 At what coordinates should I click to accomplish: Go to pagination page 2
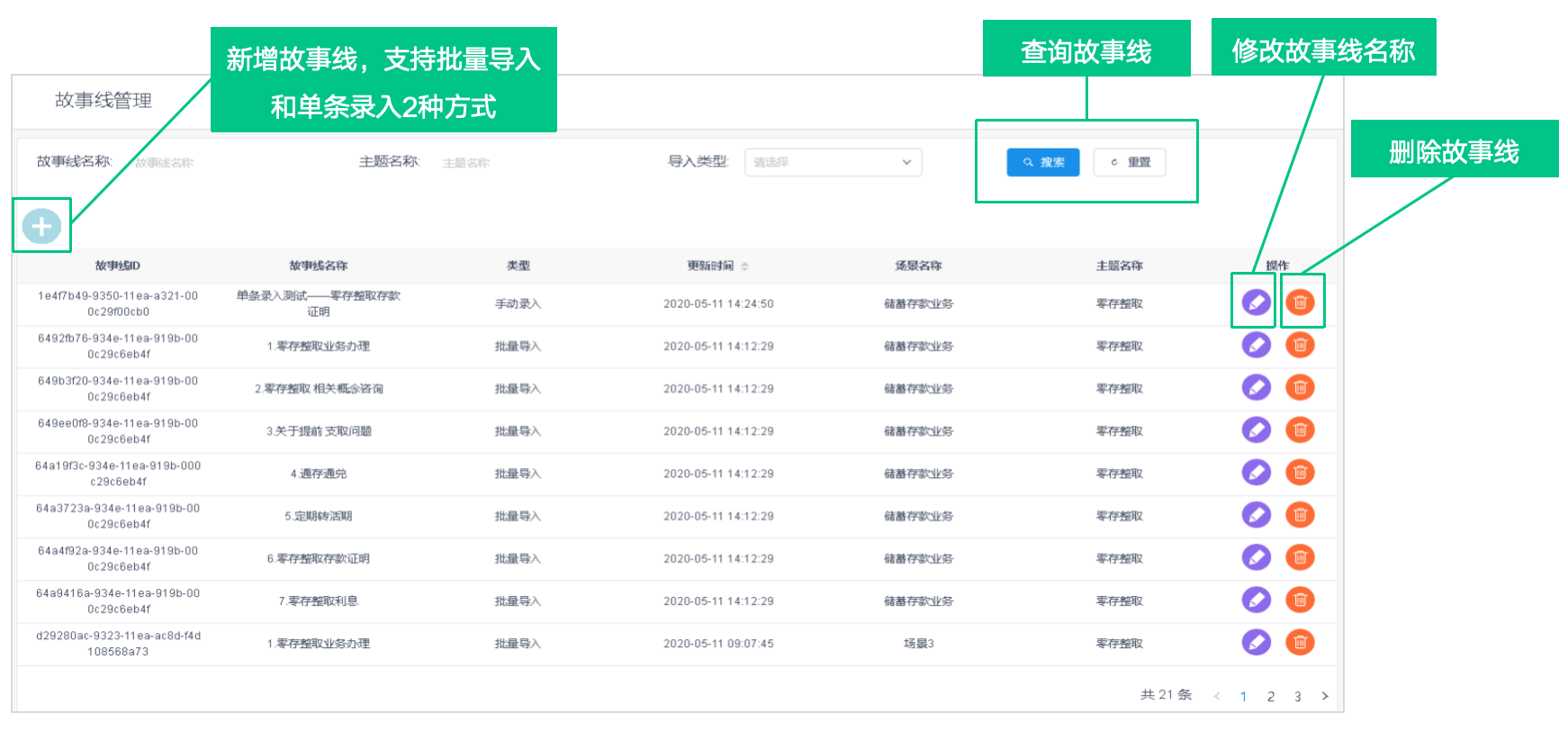(x=1270, y=696)
